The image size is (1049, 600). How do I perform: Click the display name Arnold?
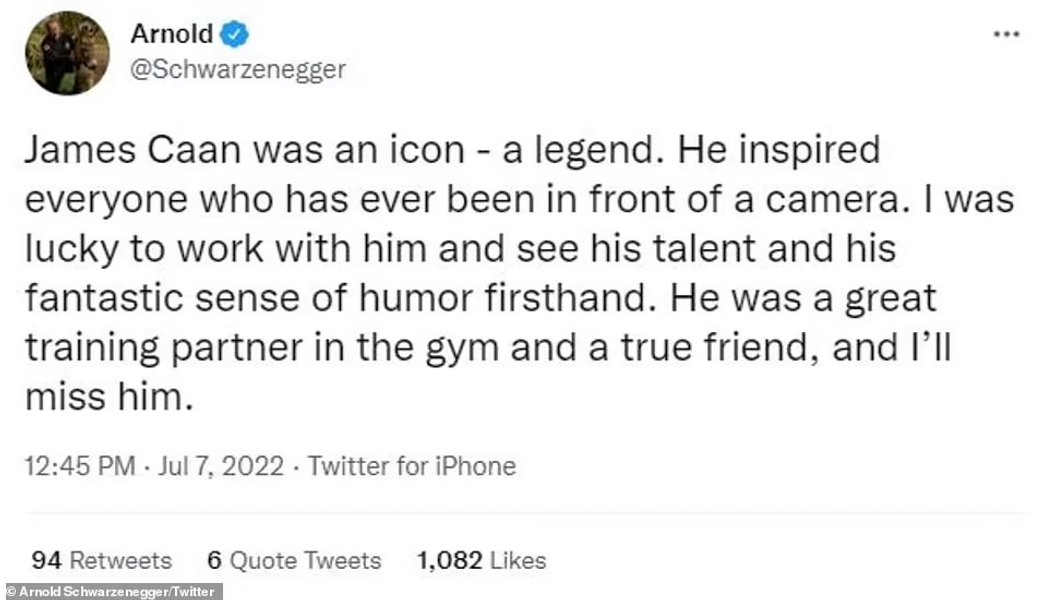coord(172,35)
